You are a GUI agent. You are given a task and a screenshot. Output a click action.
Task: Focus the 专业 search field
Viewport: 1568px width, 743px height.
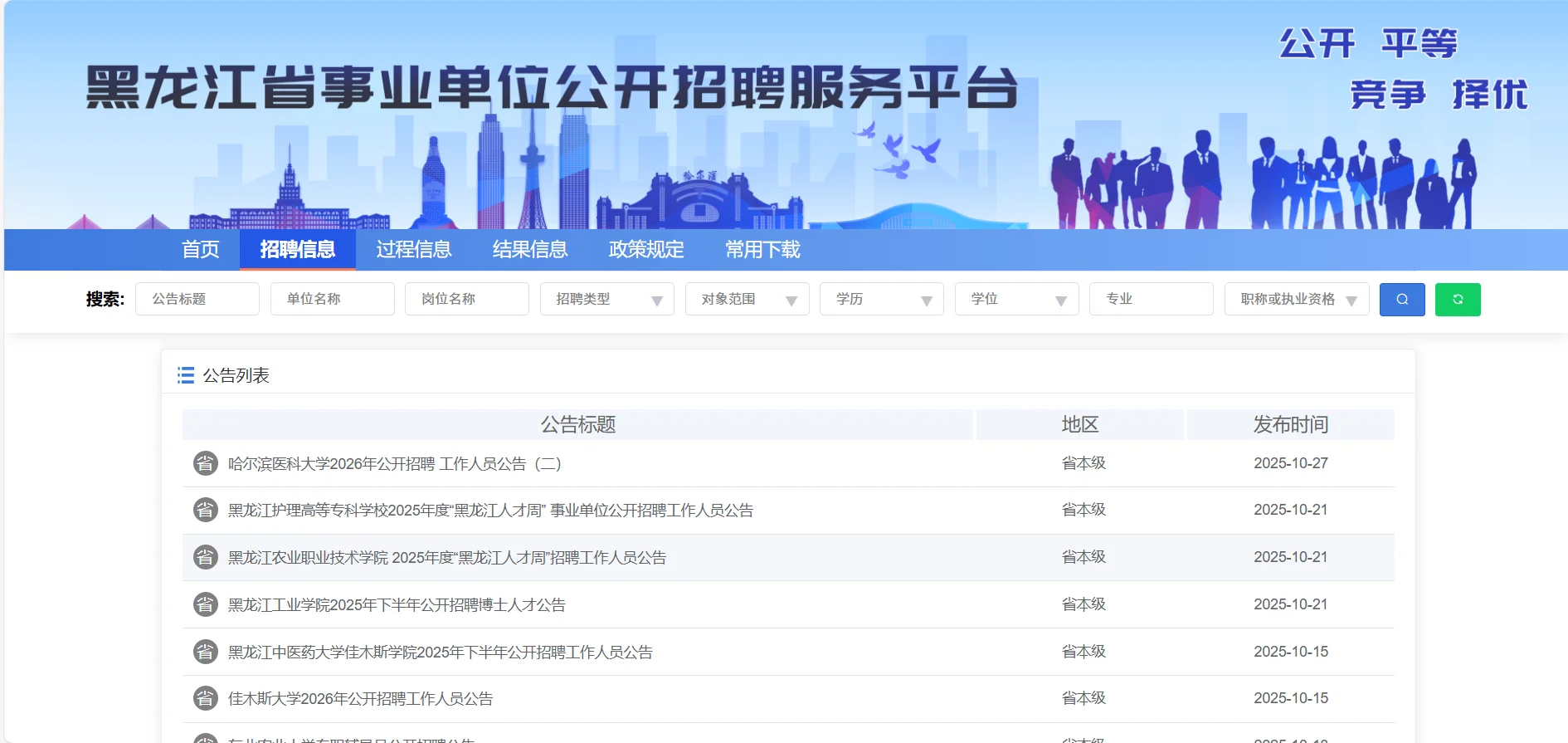tap(1152, 299)
